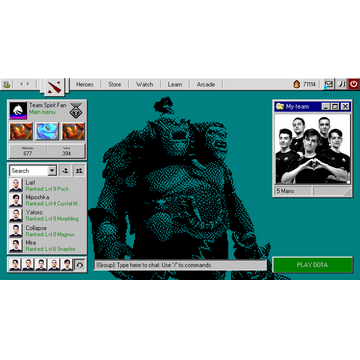Click the My team window title
Screen dimensions: 360x360
297,107
